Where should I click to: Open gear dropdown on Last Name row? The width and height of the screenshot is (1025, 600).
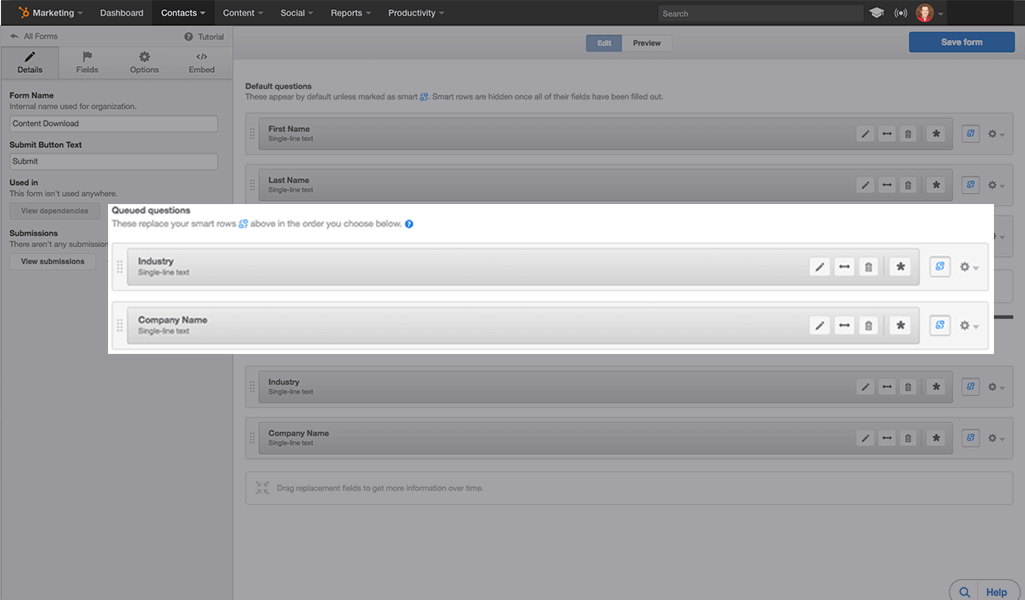[x=990, y=184]
